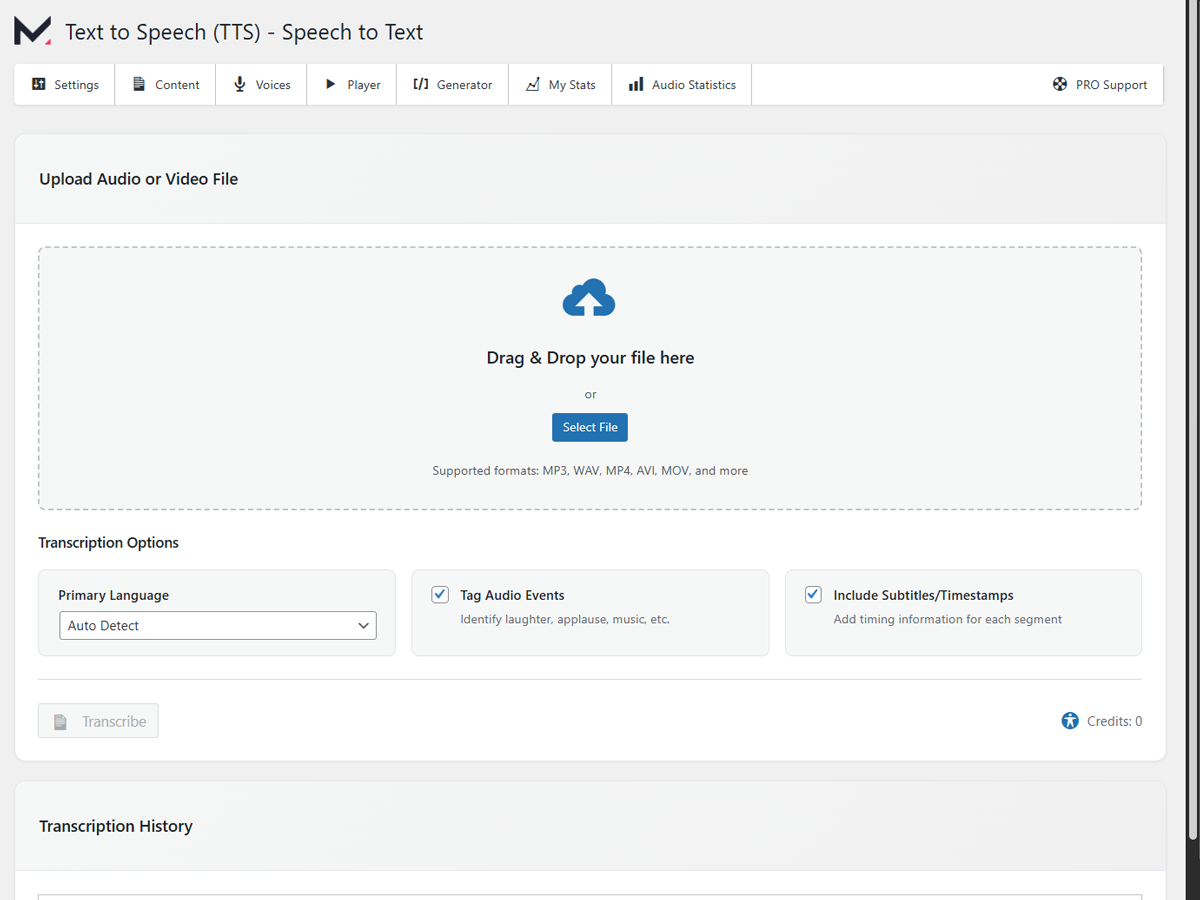This screenshot has height=900, width=1200.
Task: Click the Credits coin icon
Action: (x=1068, y=720)
